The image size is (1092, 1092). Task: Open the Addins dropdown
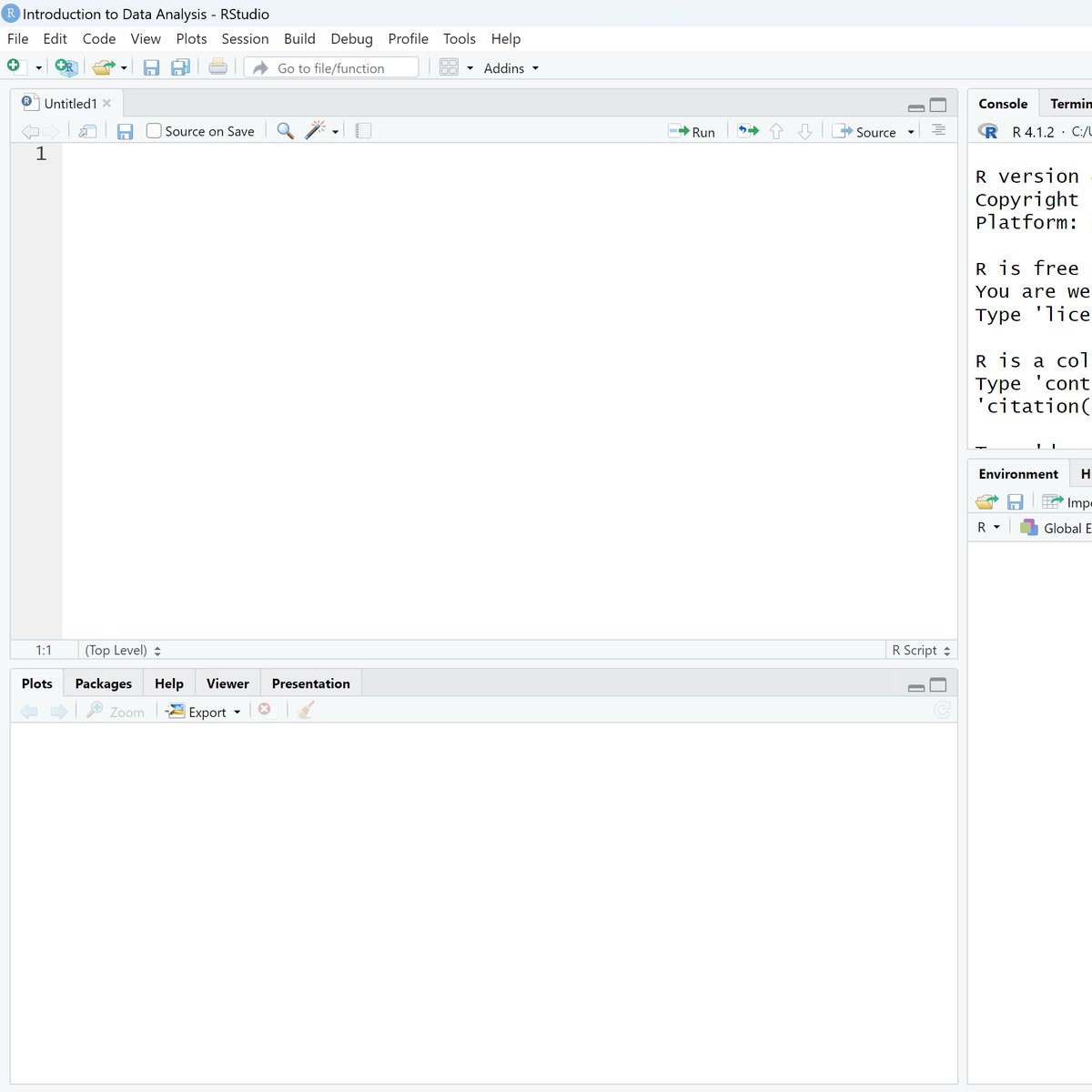(x=511, y=68)
